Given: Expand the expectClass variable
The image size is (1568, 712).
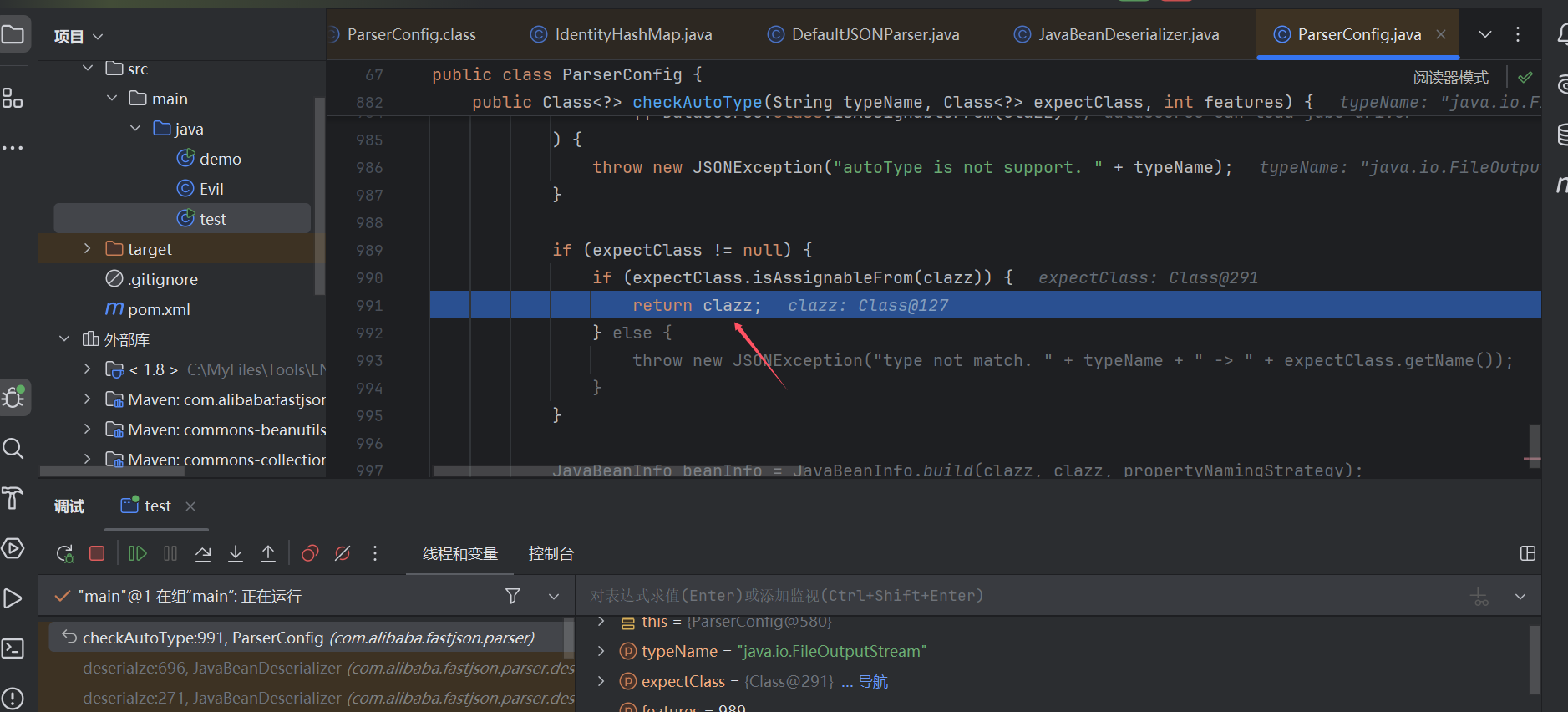Looking at the screenshot, I should 601,681.
